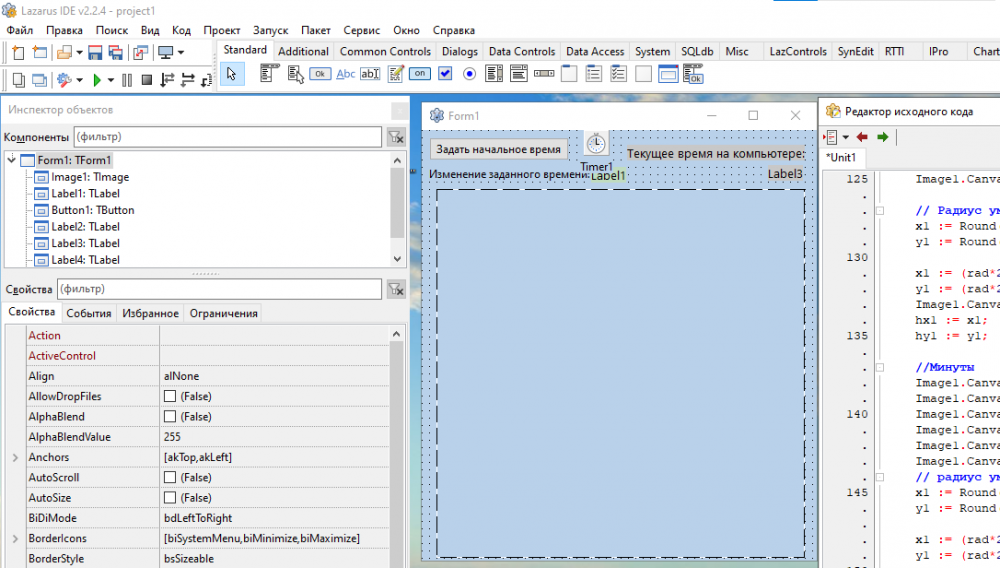Viewport: 1000px width, 568px height.
Task: Click the Pause execution icon
Action: coord(127,80)
